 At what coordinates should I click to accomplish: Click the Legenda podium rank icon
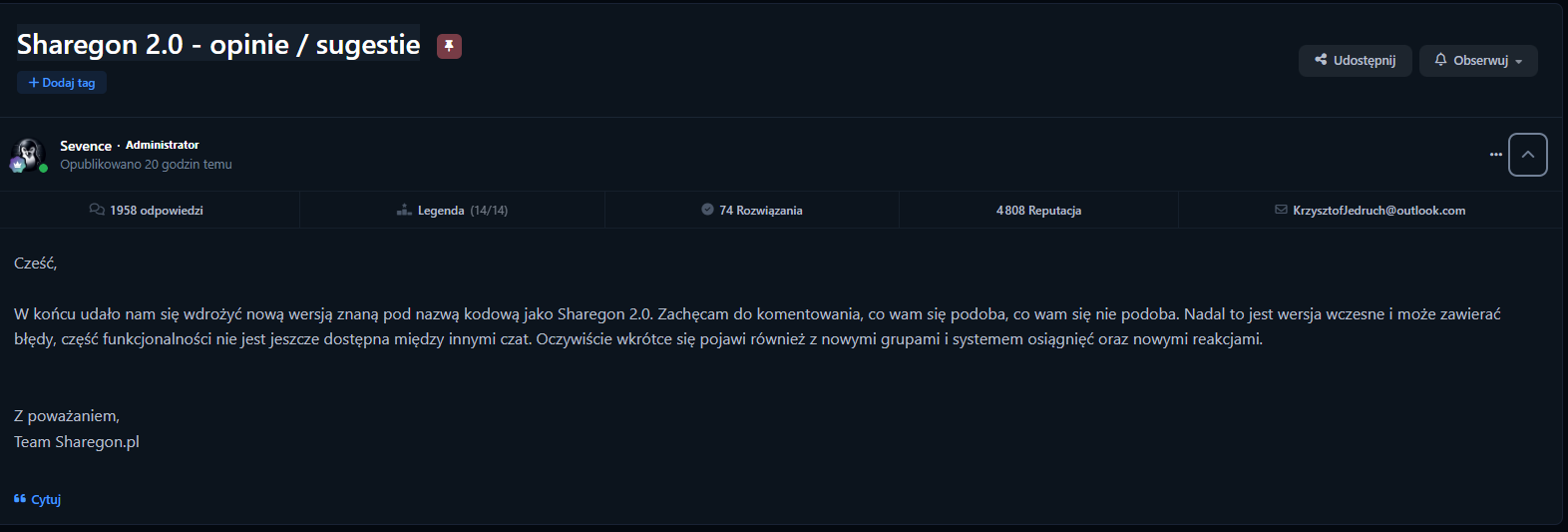click(404, 210)
